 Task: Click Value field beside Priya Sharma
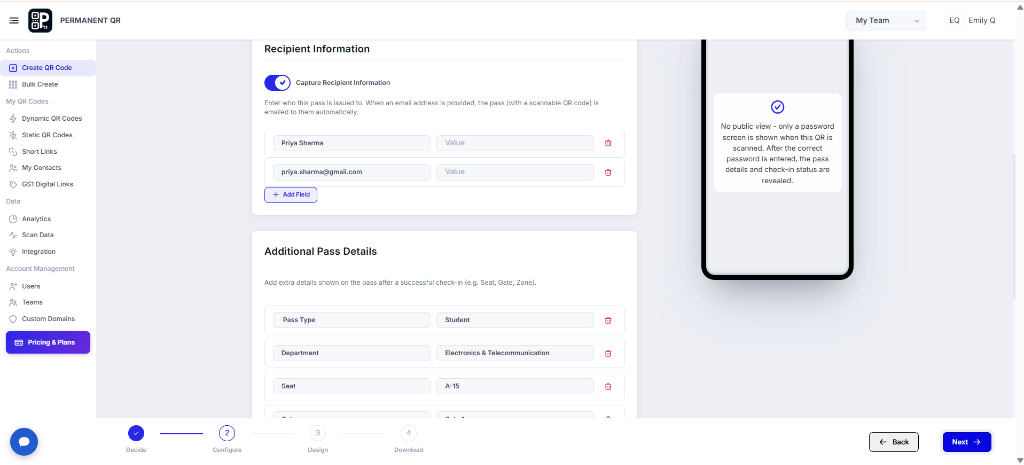click(x=515, y=143)
